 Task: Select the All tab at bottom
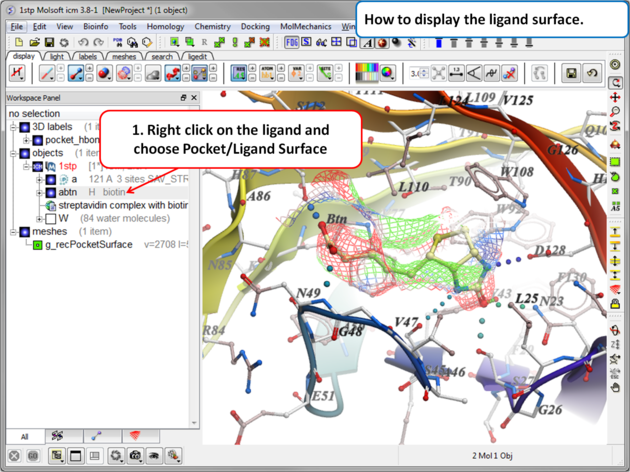tap(25, 437)
